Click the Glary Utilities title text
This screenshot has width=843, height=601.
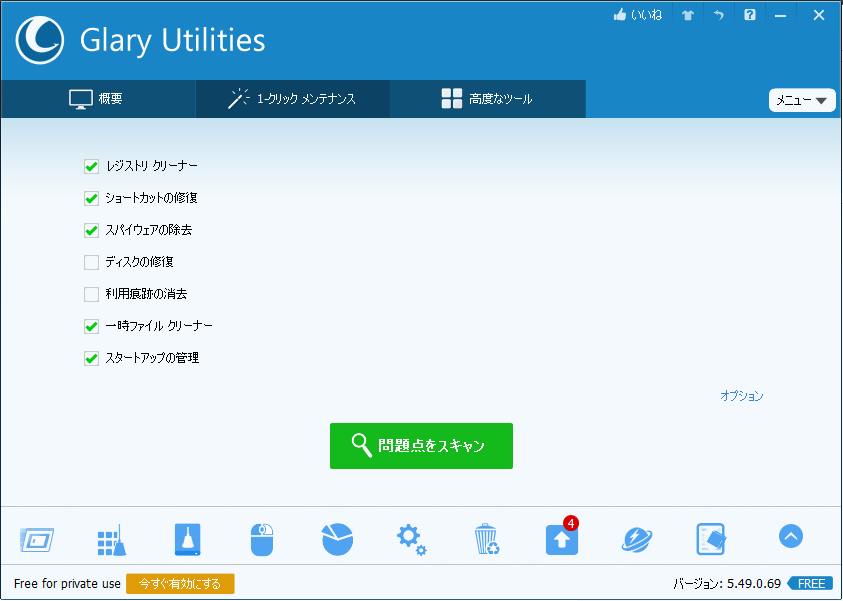tap(173, 40)
